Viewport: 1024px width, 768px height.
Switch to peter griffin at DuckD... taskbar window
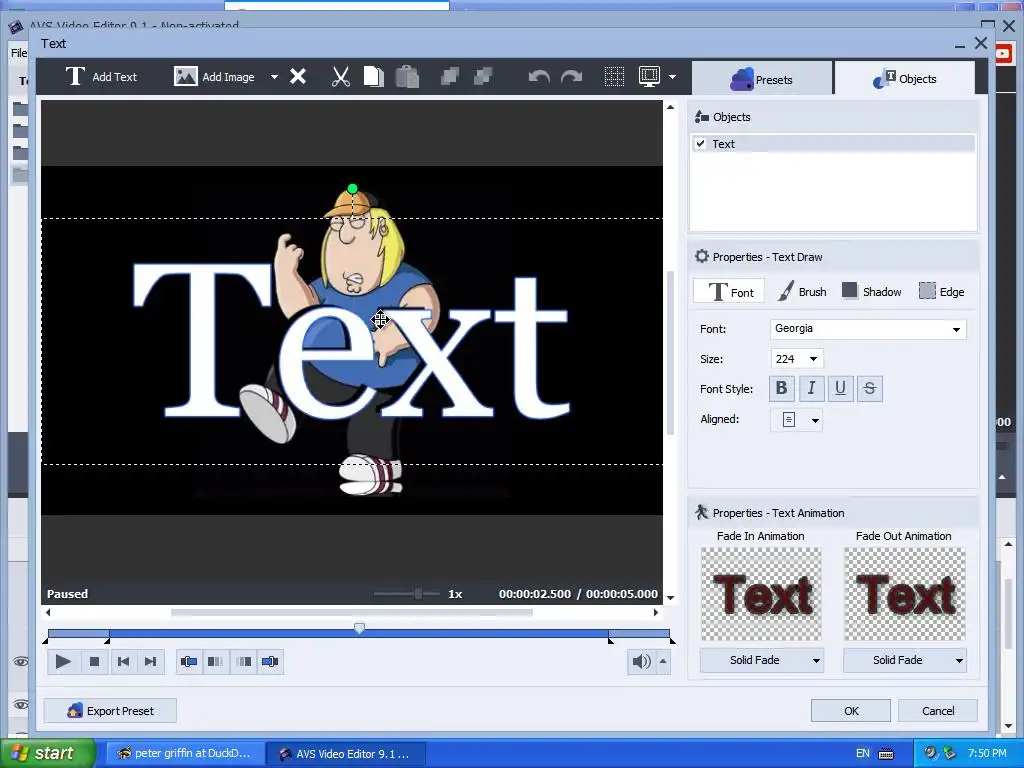pos(185,753)
